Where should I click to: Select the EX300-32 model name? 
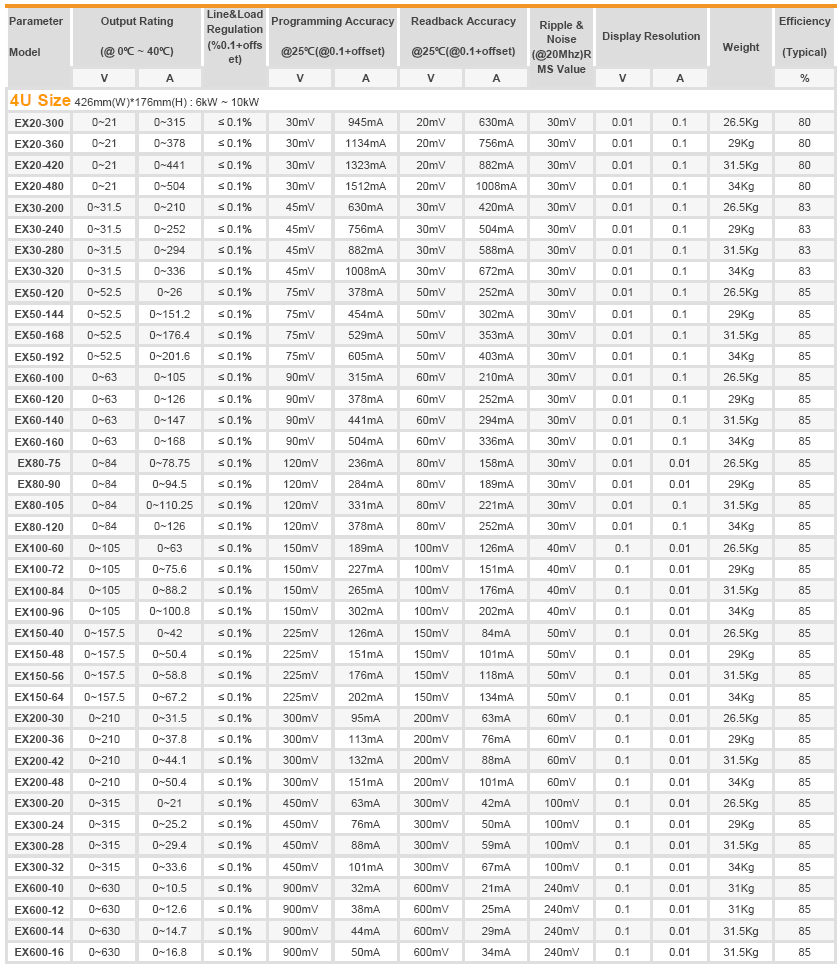click(x=39, y=867)
